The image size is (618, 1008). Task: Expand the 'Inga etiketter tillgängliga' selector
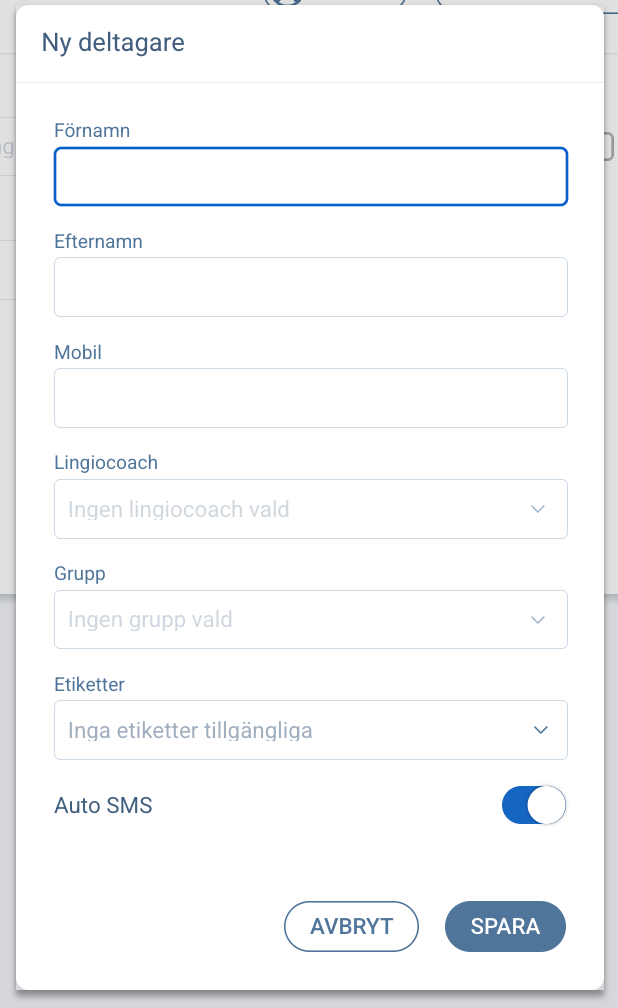[x=190, y=730]
